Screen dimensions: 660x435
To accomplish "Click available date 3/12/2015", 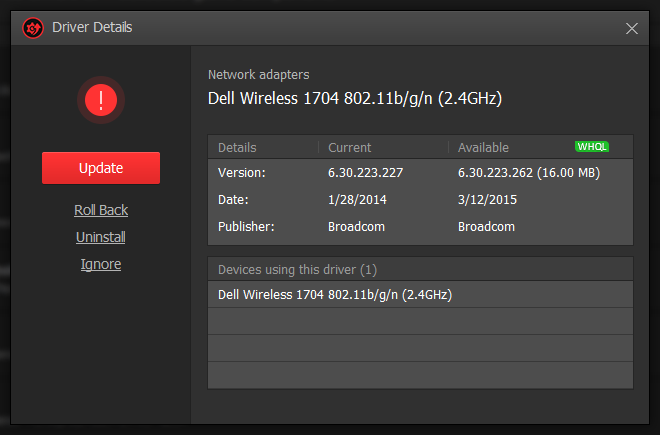I will 487,200.
